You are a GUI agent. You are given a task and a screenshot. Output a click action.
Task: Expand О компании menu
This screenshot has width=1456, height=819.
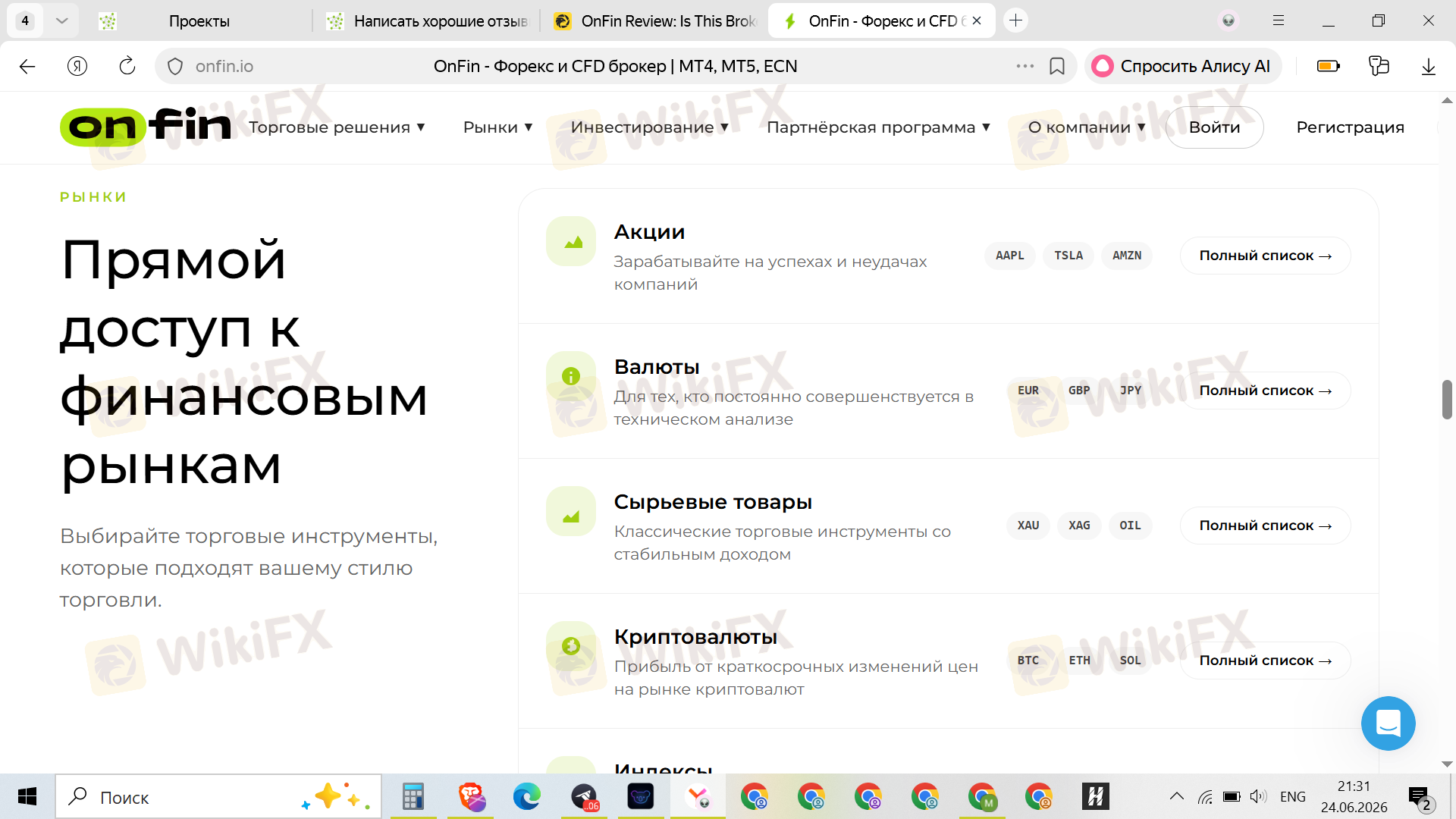pyautogui.click(x=1087, y=127)
